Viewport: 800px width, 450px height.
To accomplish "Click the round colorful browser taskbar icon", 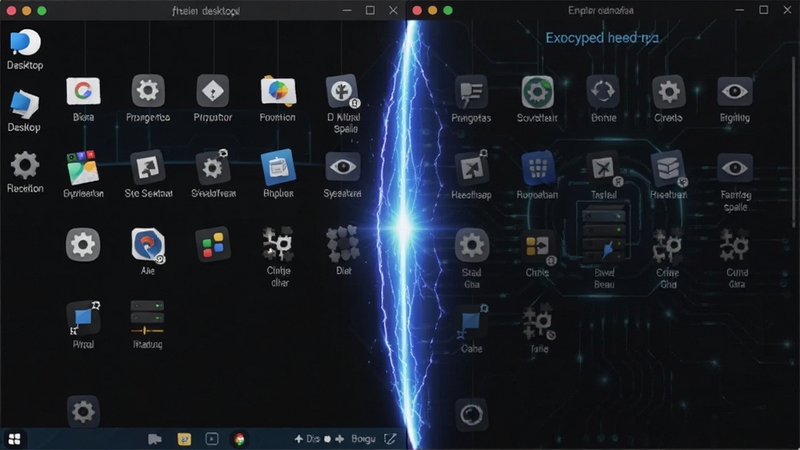I will [239, 439].
